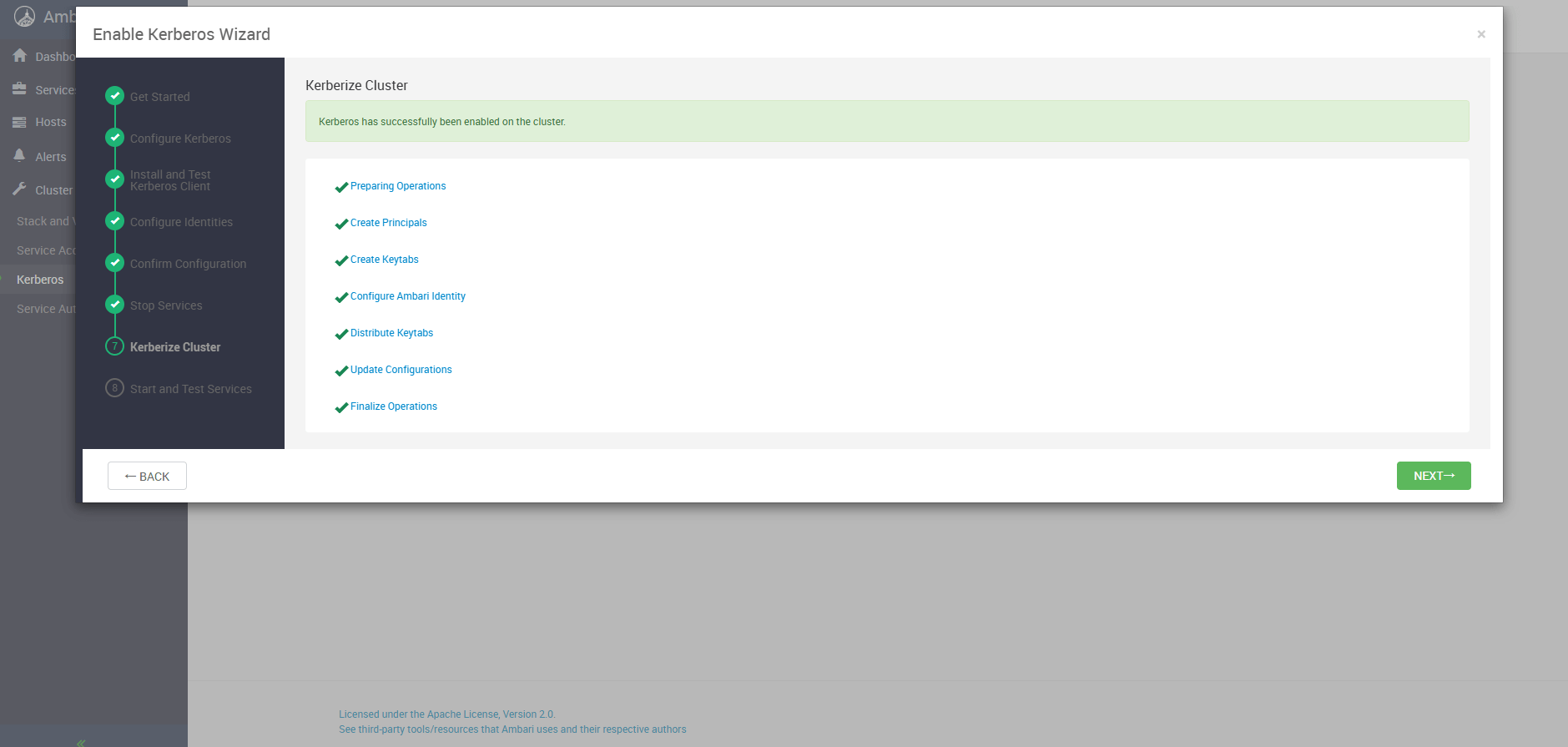This screenshot has width=1568, height=747.
Task: Select the Stop Services wizard step
Action: (x=166, y=305)
